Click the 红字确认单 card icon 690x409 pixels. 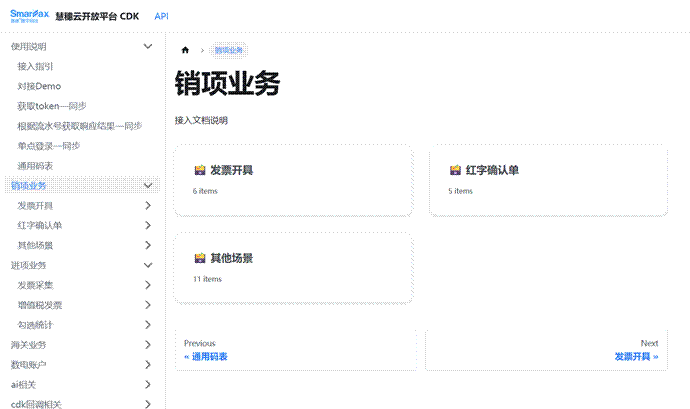pyautogui.click(x=455, y=170)
